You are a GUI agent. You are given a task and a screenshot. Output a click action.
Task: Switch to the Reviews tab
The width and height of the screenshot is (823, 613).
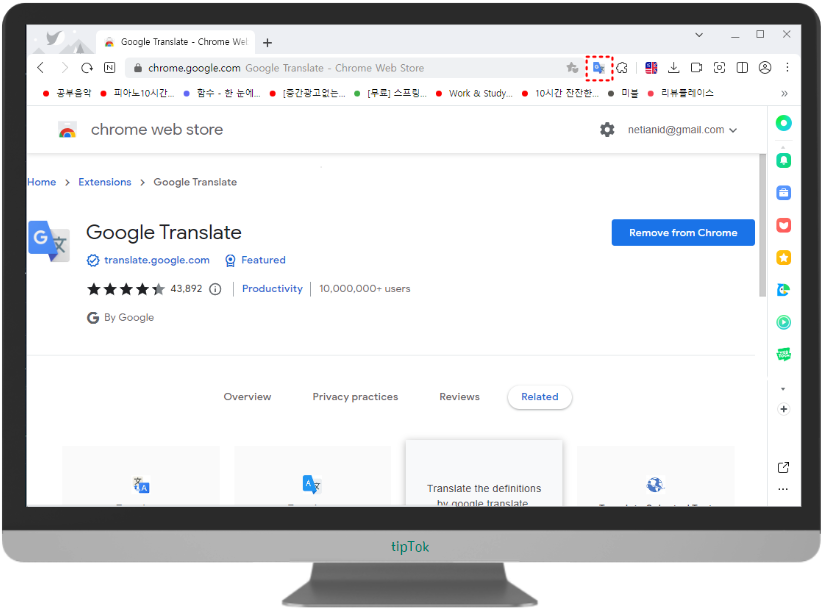(459, 397)
